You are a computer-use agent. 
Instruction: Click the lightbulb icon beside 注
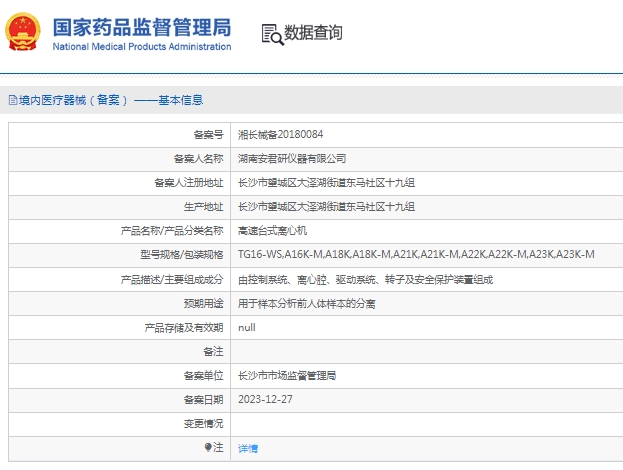208,447
